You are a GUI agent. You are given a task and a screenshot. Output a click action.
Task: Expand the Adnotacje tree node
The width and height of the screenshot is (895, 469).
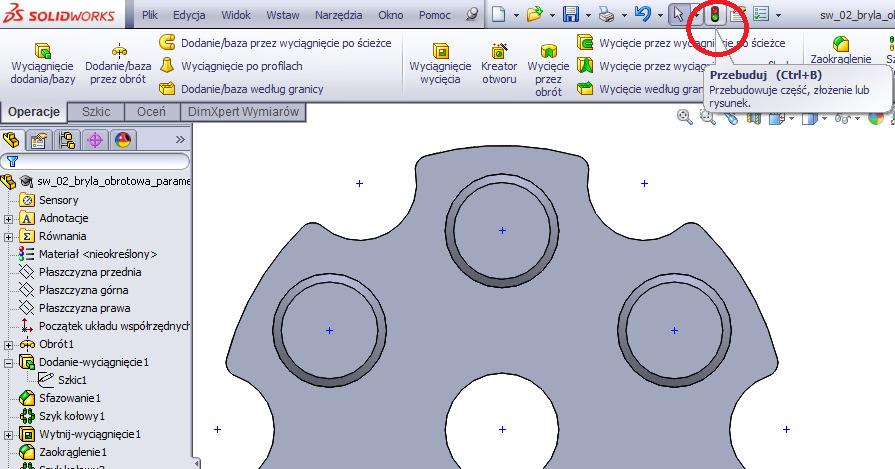(x=8, y=219)
